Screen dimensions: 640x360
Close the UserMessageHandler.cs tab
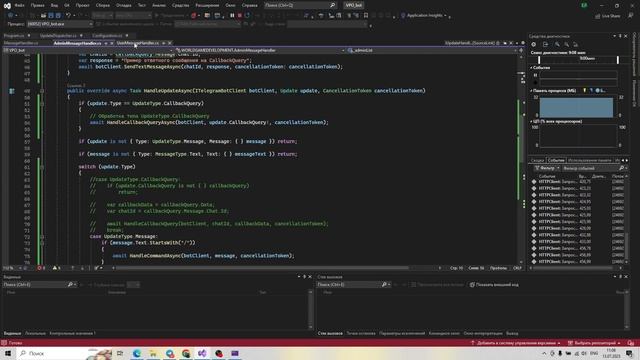(170, 43)
